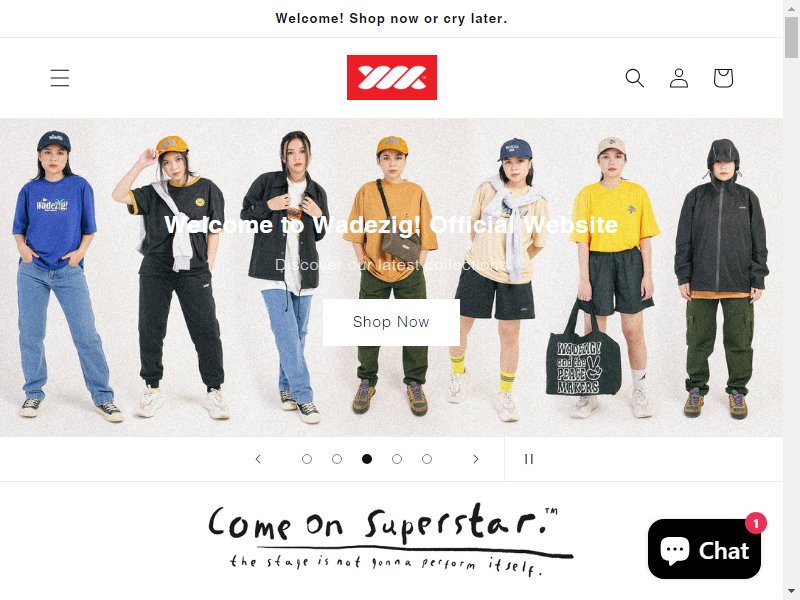Viewport: 800px width, 600px height.
Task: Click the red Wadezig logo
Action: tap(392, 78)
